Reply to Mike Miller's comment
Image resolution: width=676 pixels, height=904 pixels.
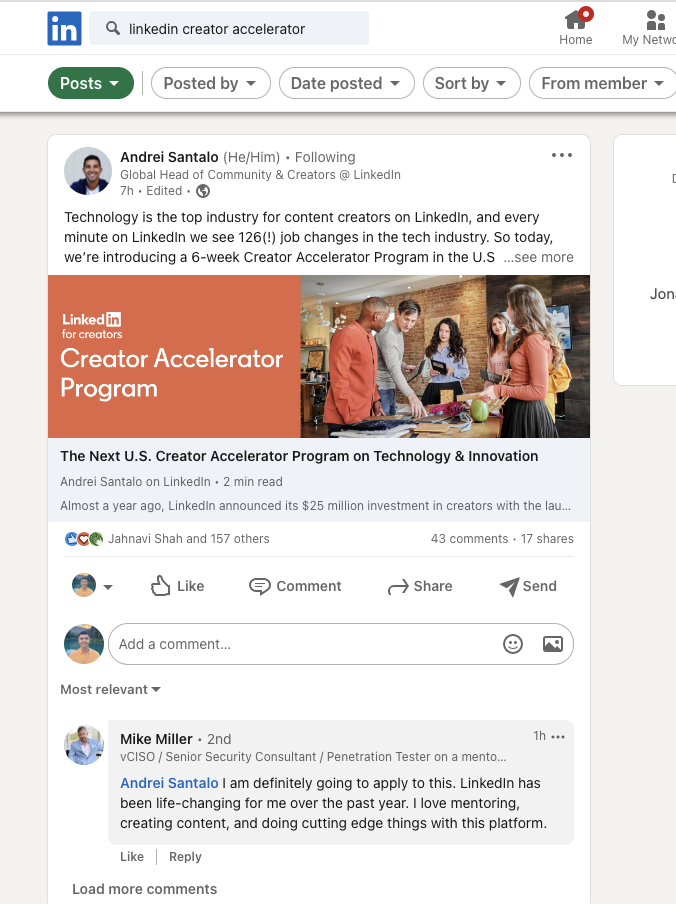[185, 856]
